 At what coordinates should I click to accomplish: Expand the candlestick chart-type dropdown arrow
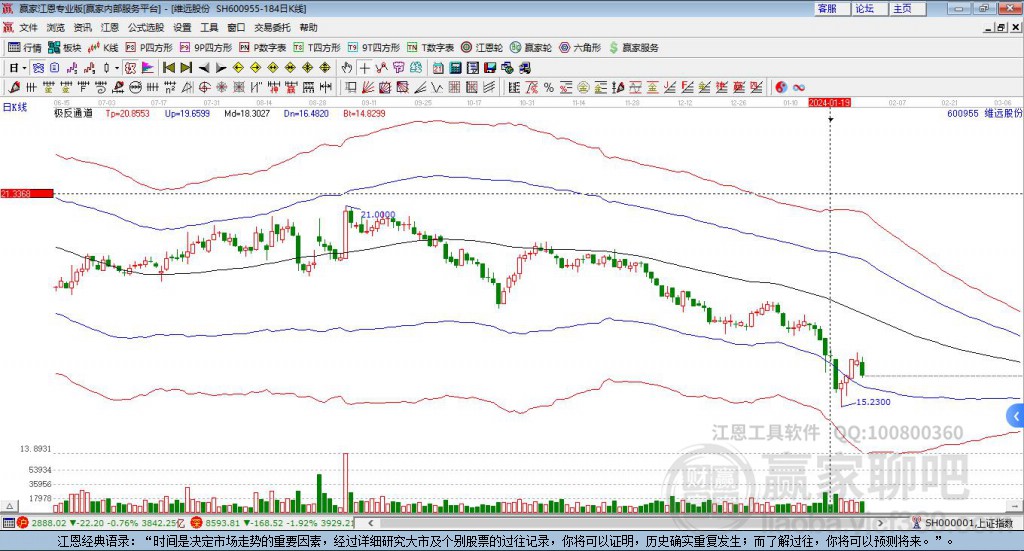117,68
